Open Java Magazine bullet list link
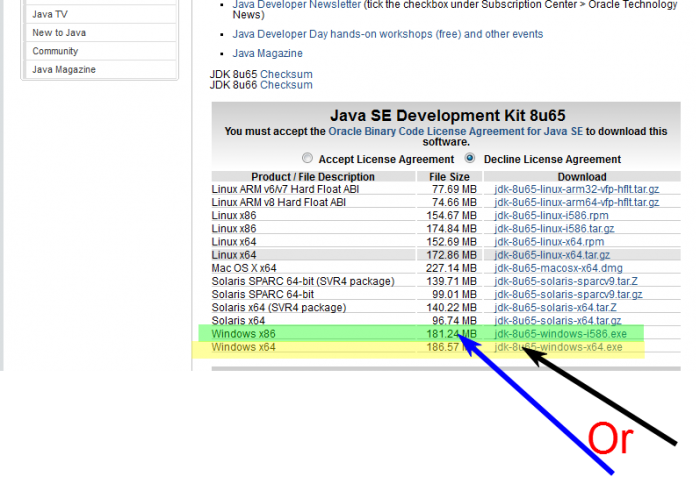The height and width of the screenshot is (498, 700). tap(267, 53)
